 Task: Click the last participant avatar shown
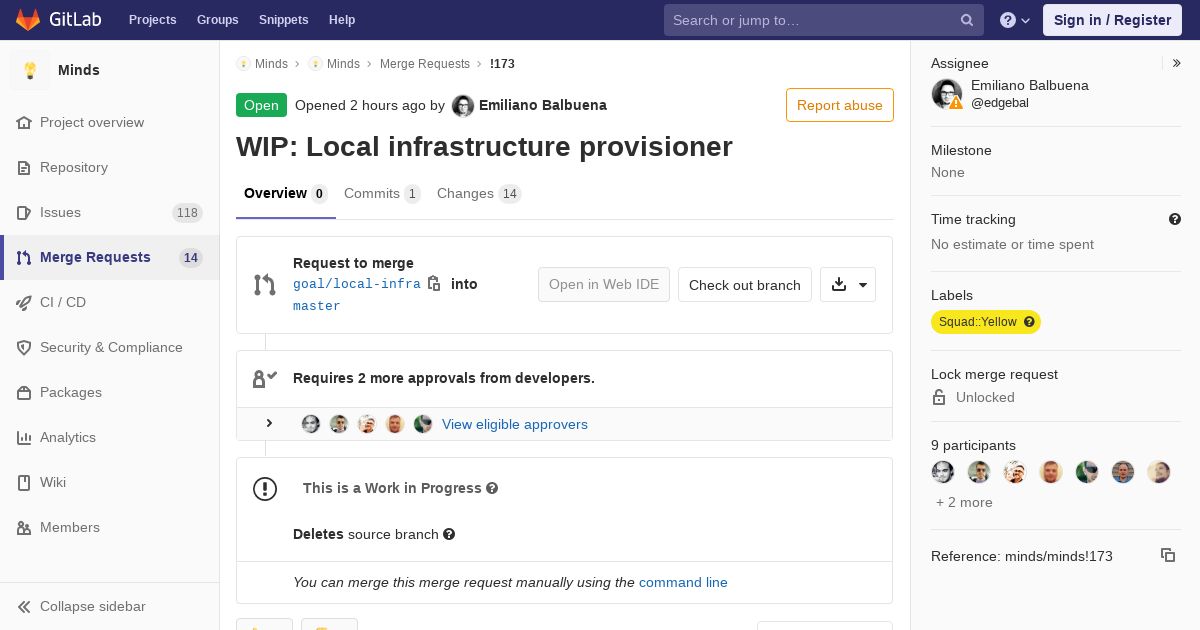[1159, 472]
